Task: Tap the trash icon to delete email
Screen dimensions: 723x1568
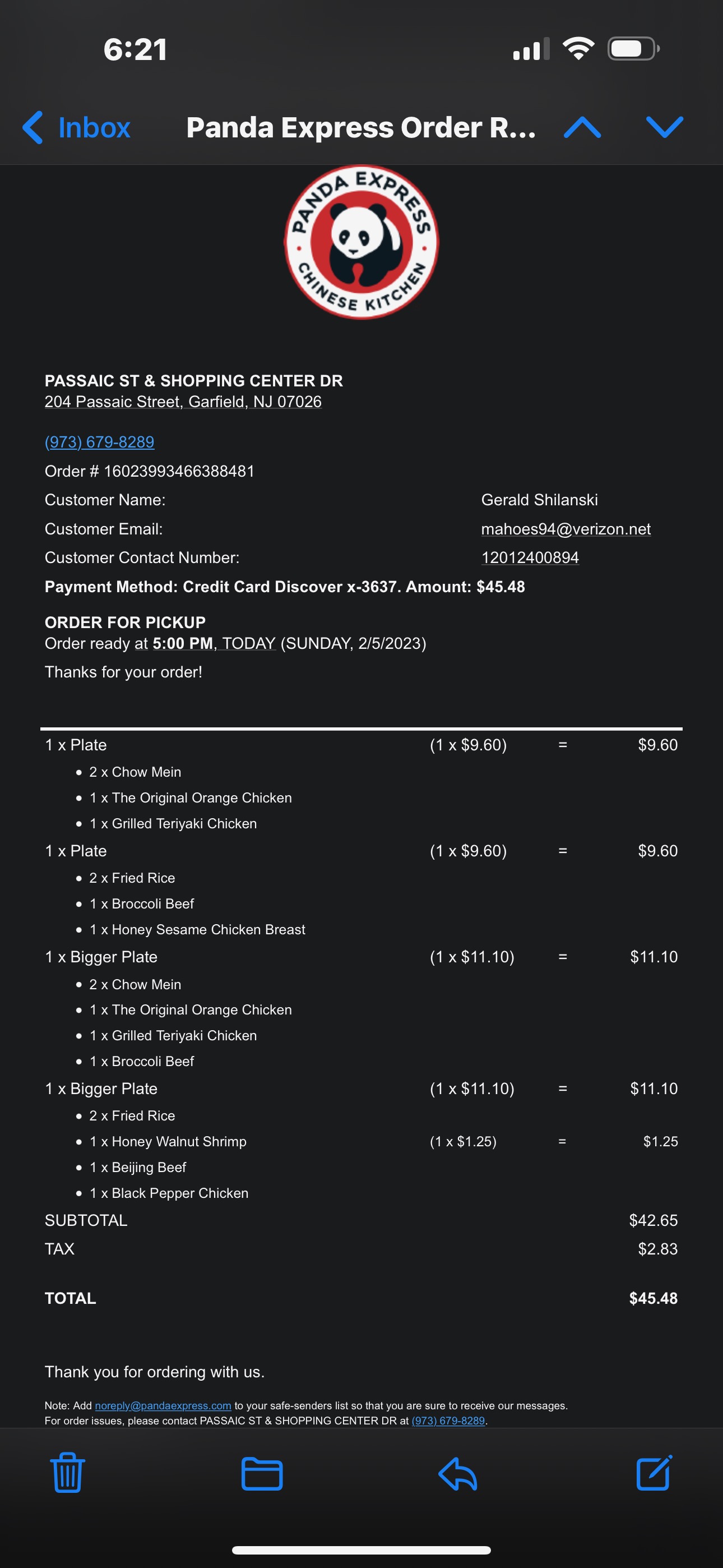Action: click(x=67, y=1473)
